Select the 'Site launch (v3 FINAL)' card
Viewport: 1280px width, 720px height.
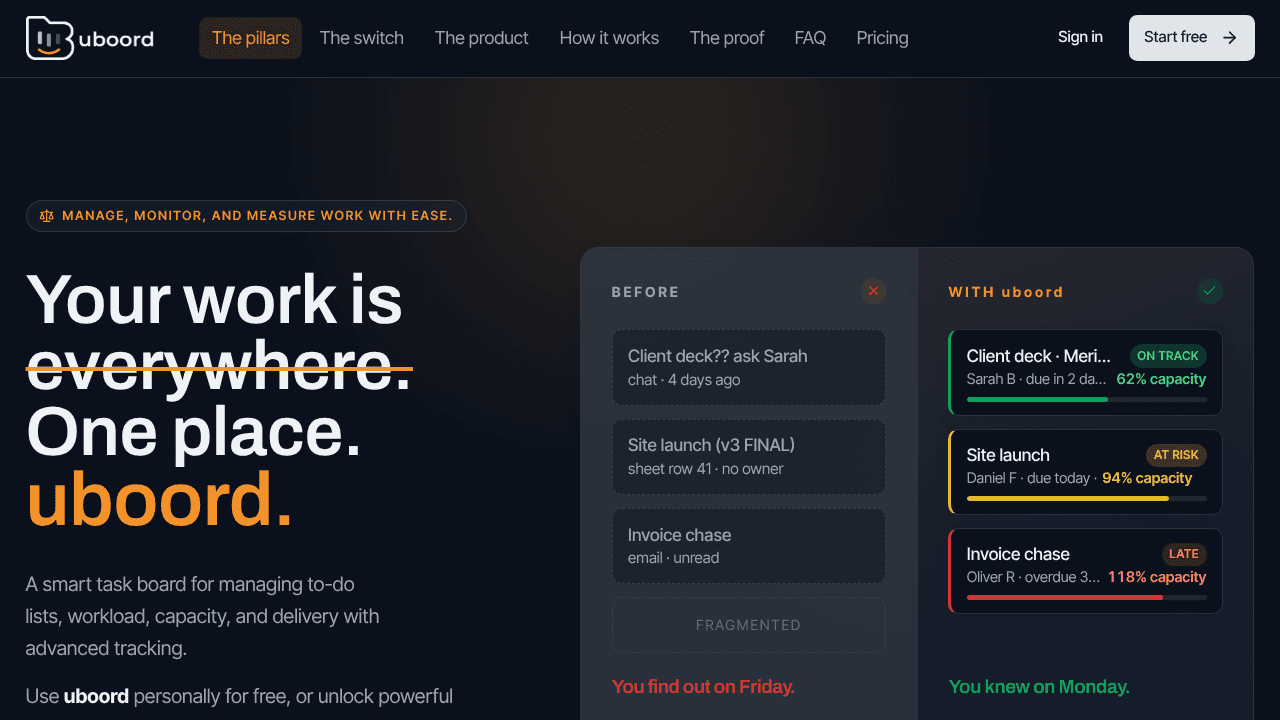point(748,456)
